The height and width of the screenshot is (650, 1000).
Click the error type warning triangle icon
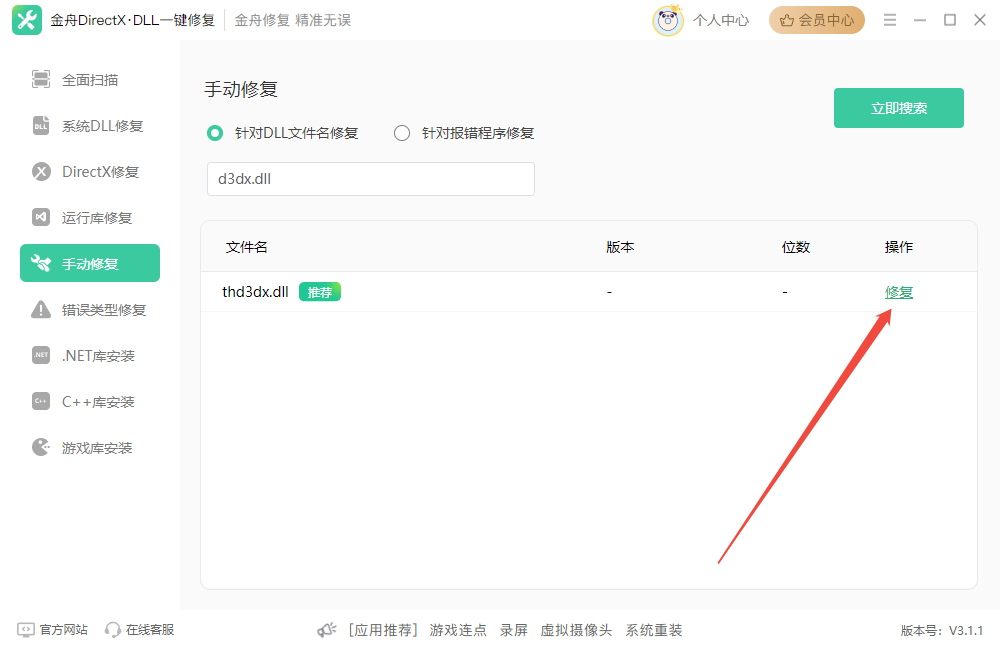click(41, 309)
